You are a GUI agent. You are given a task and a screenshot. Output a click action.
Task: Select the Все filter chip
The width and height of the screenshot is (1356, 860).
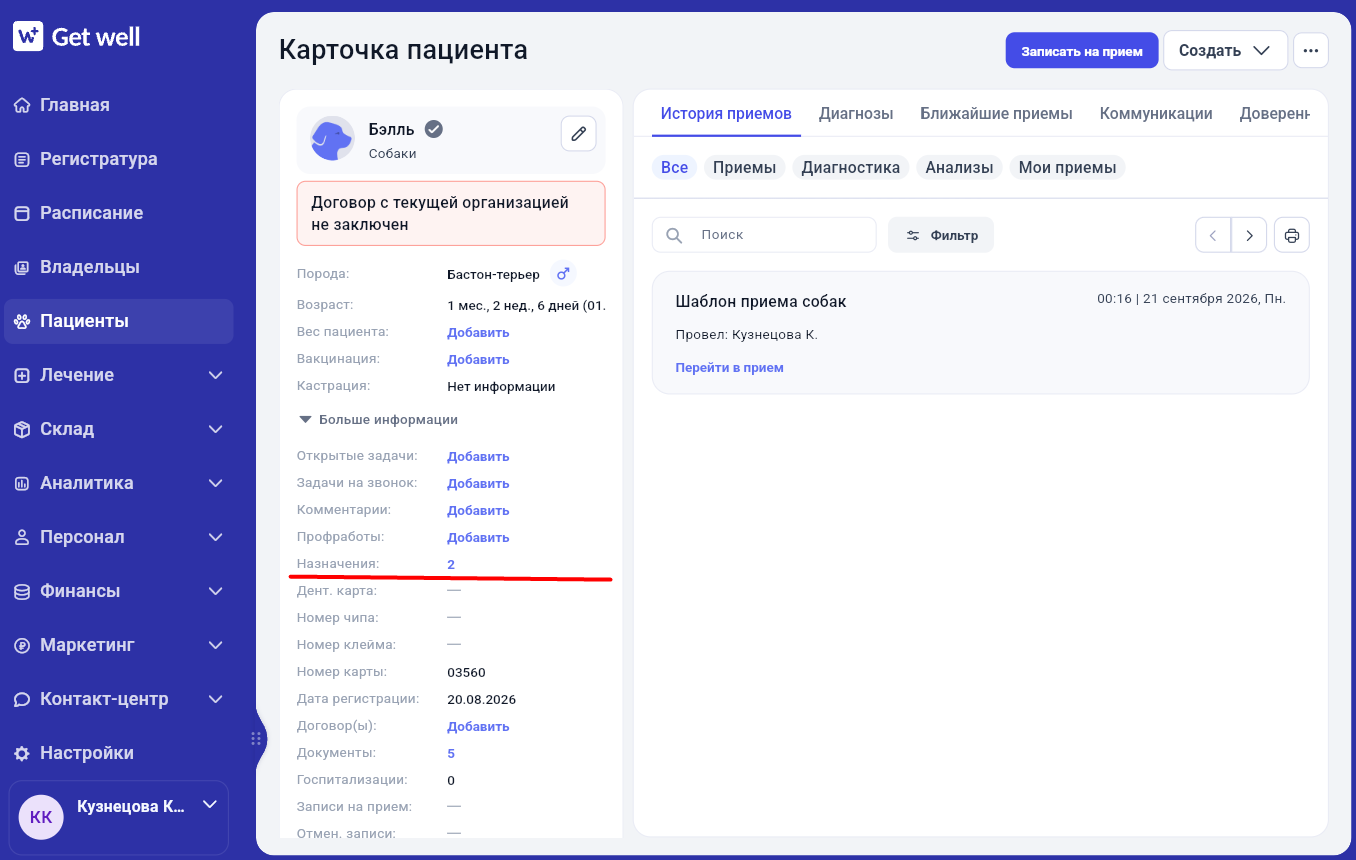[674, 168]
